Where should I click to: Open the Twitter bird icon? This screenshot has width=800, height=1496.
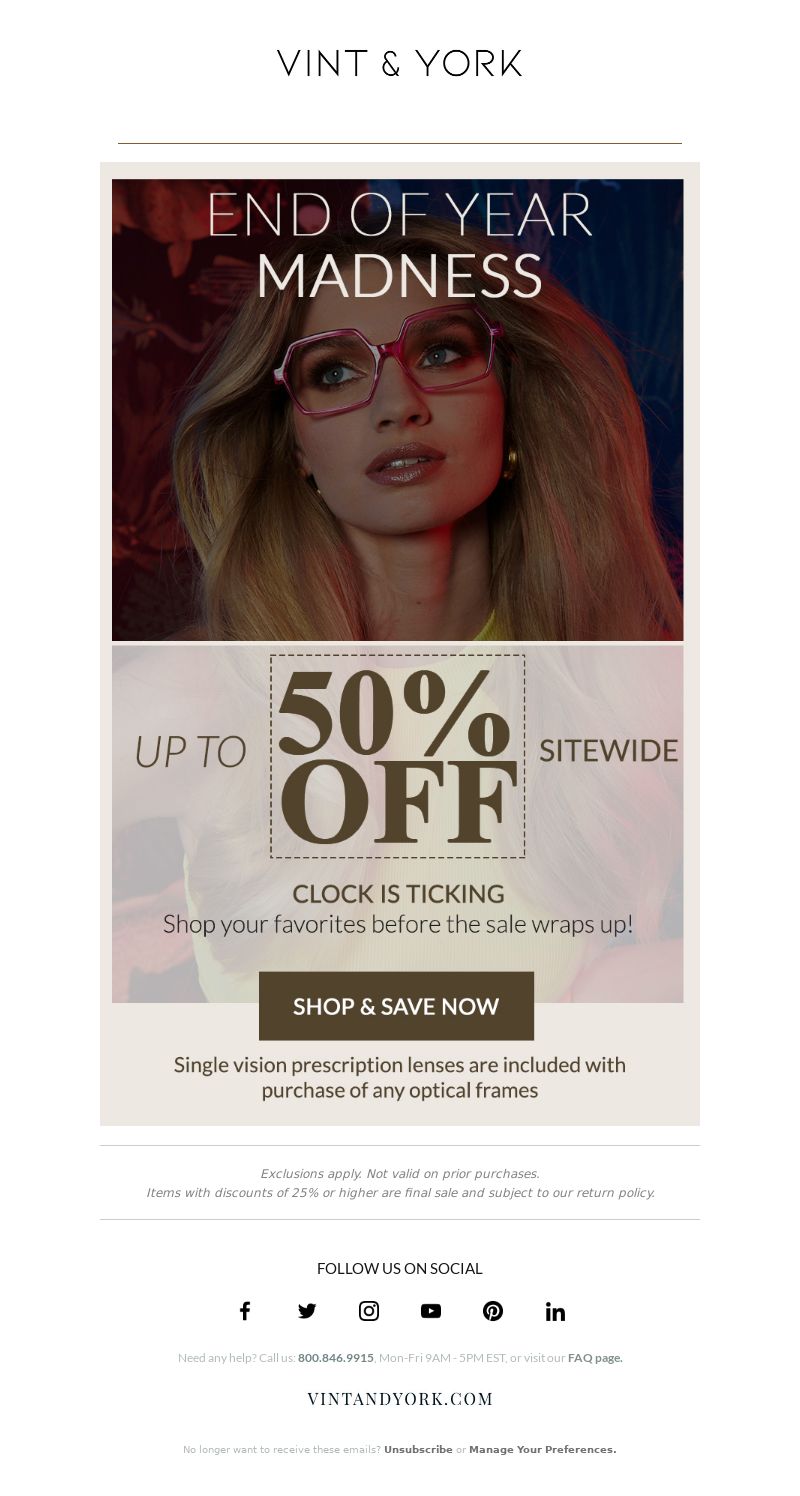(x=307, y=1311)
